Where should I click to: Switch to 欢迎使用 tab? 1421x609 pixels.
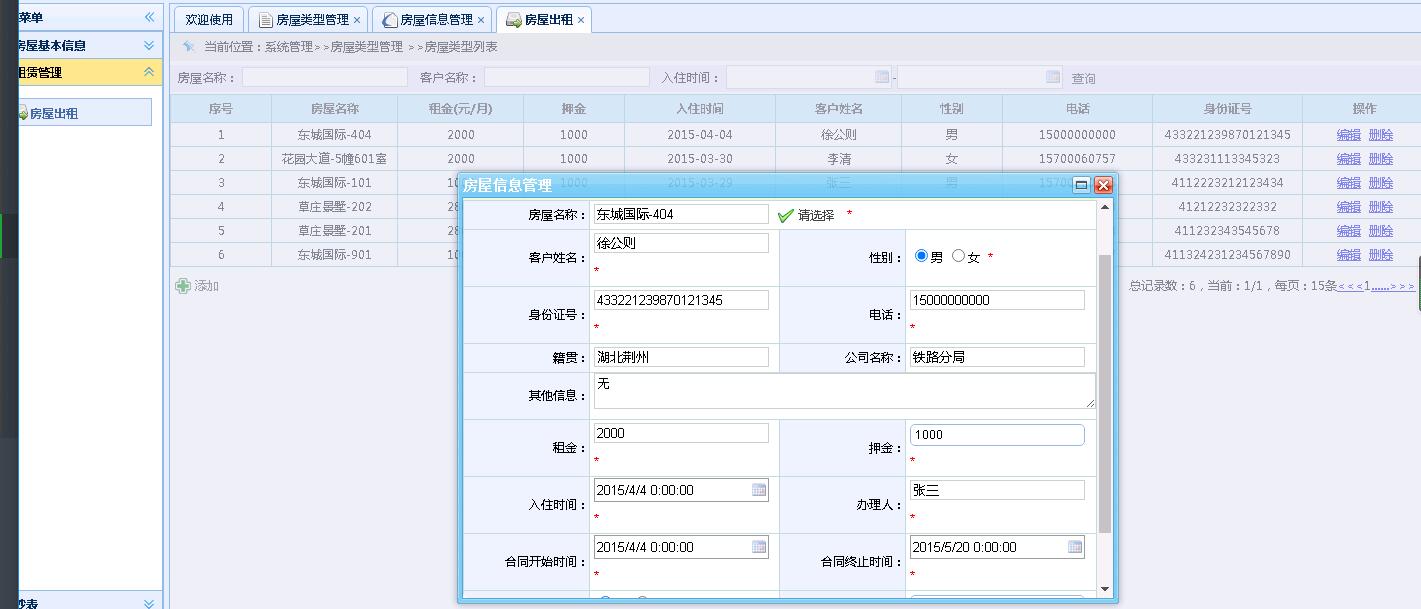click(x=208, y=20)
